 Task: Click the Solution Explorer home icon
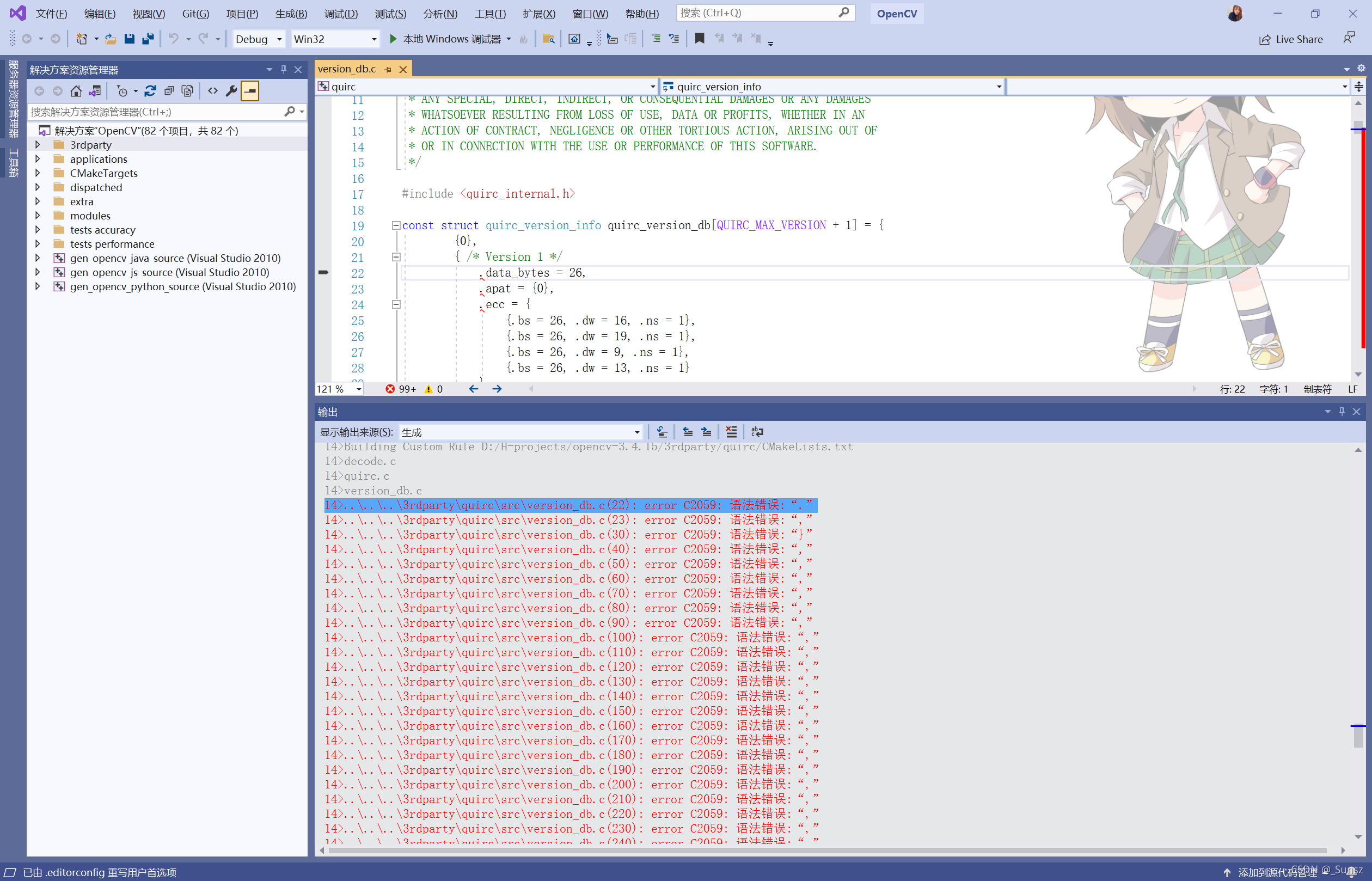(x=77, y=90)
